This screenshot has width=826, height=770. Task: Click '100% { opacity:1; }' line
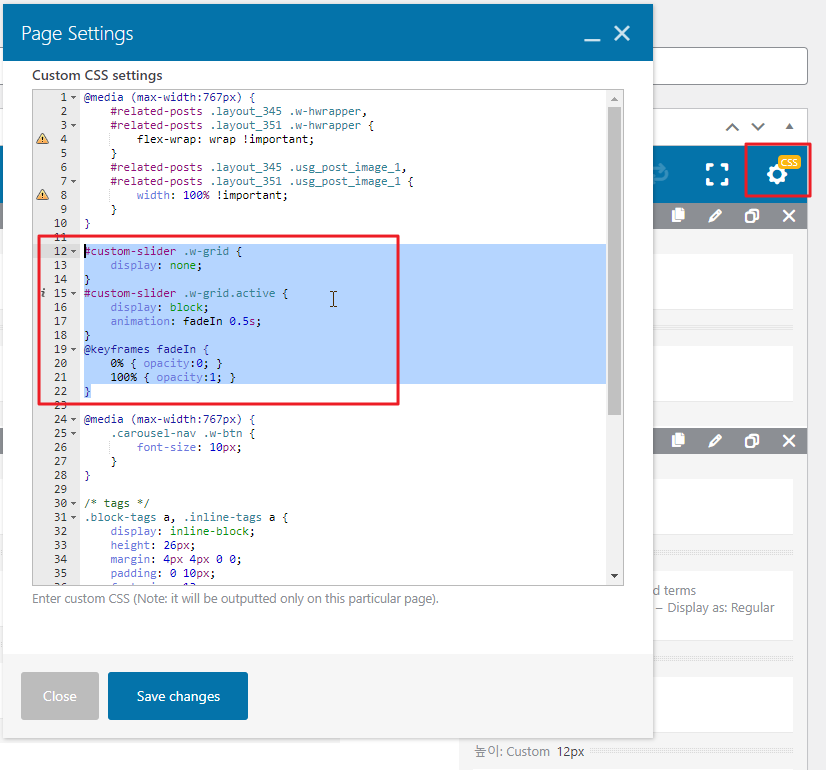[x=173, y=377]
